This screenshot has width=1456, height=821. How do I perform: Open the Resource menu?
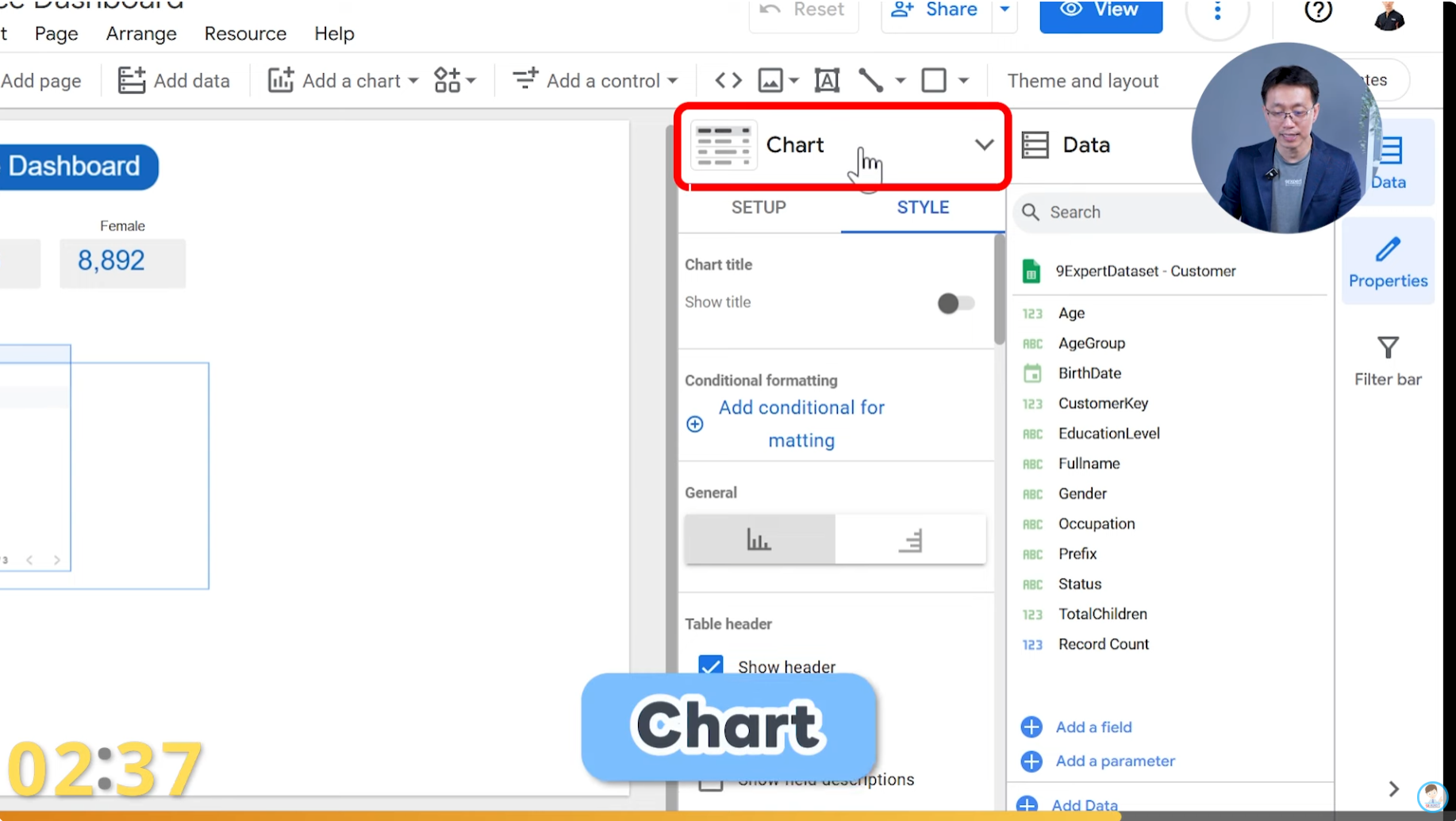pyautogui.click(x=244, y=33)
